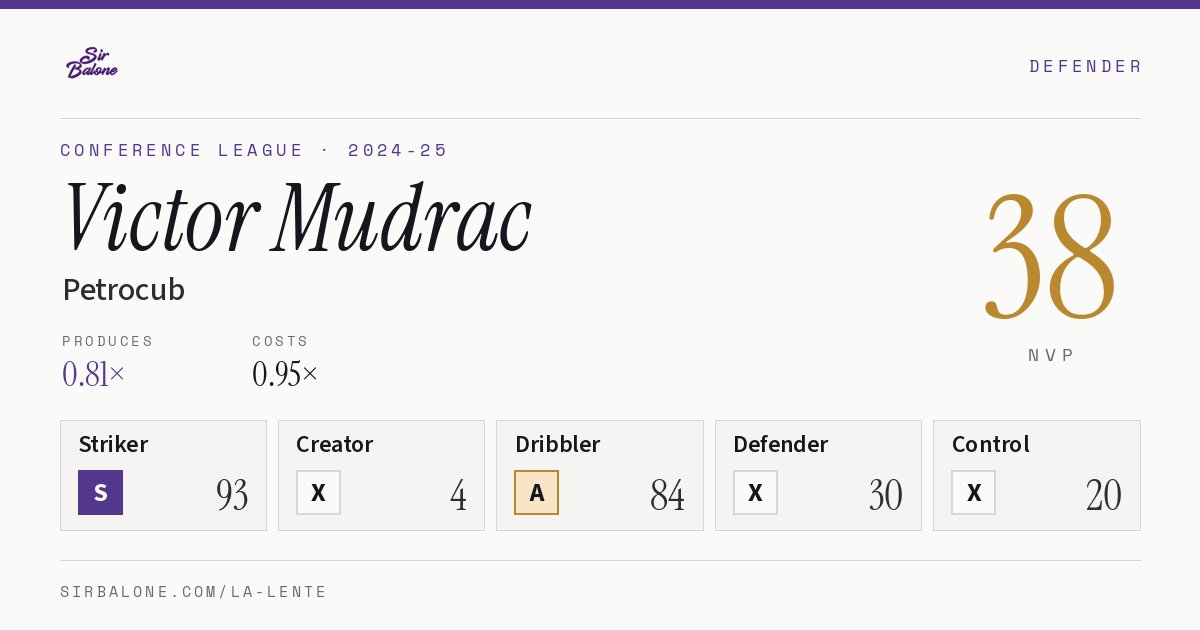Select the purple S grade badge

[100, 492]
